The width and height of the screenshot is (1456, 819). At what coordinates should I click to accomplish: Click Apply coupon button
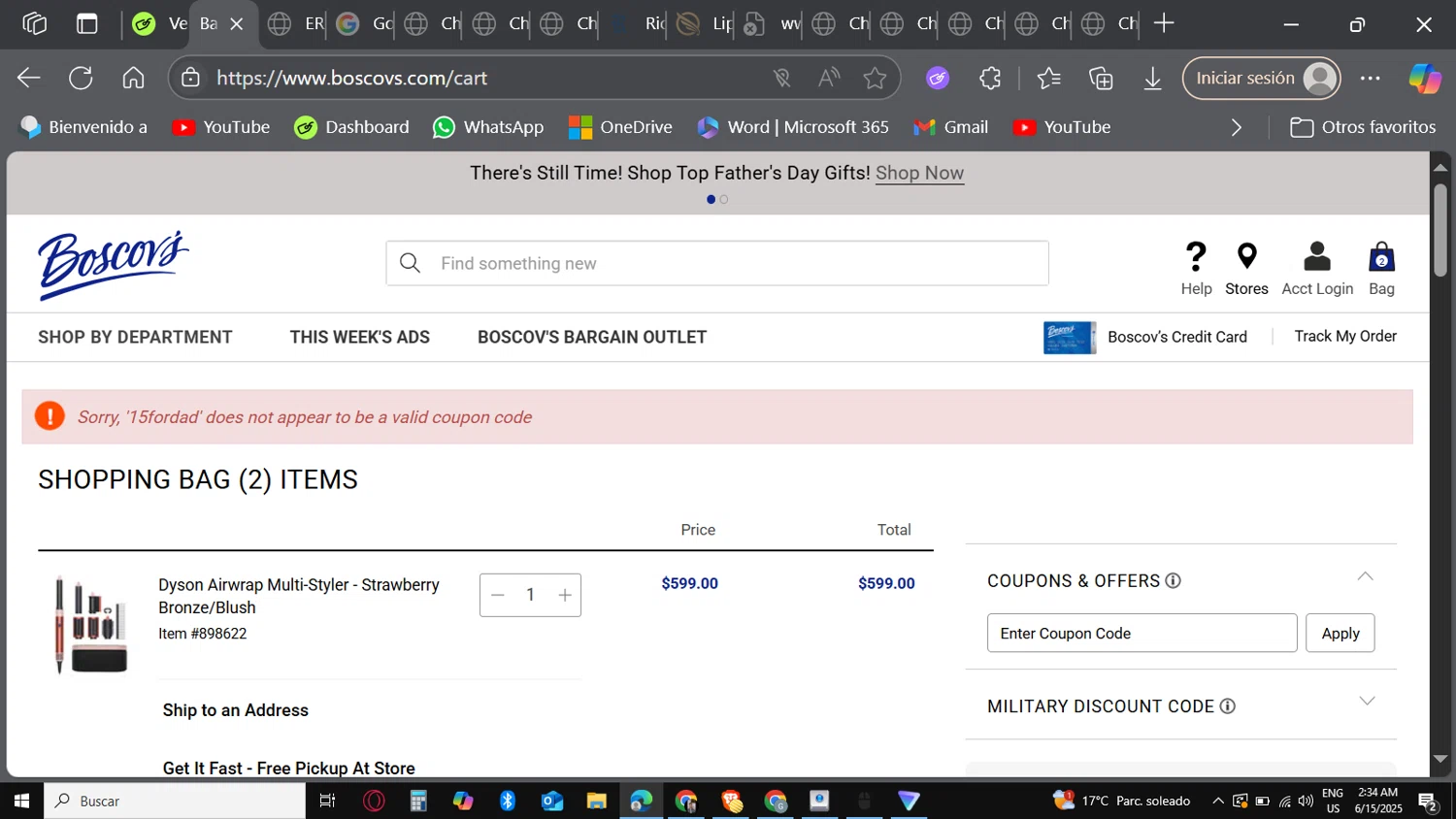coord(1340,633)
